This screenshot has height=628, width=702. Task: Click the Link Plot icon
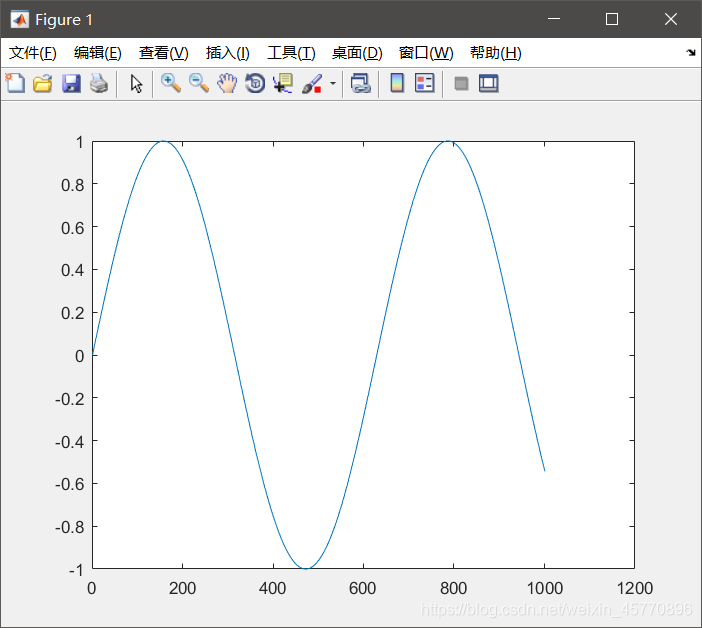[360, 84]
